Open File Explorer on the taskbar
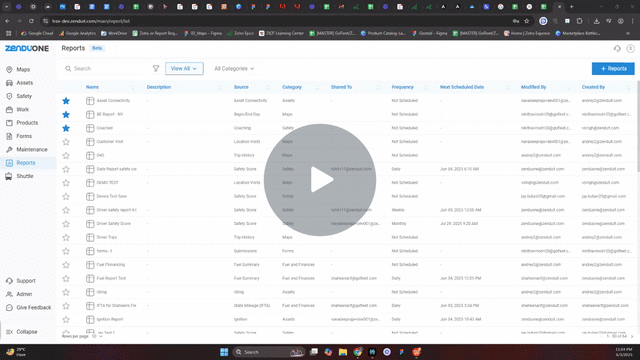 point(343,352)
